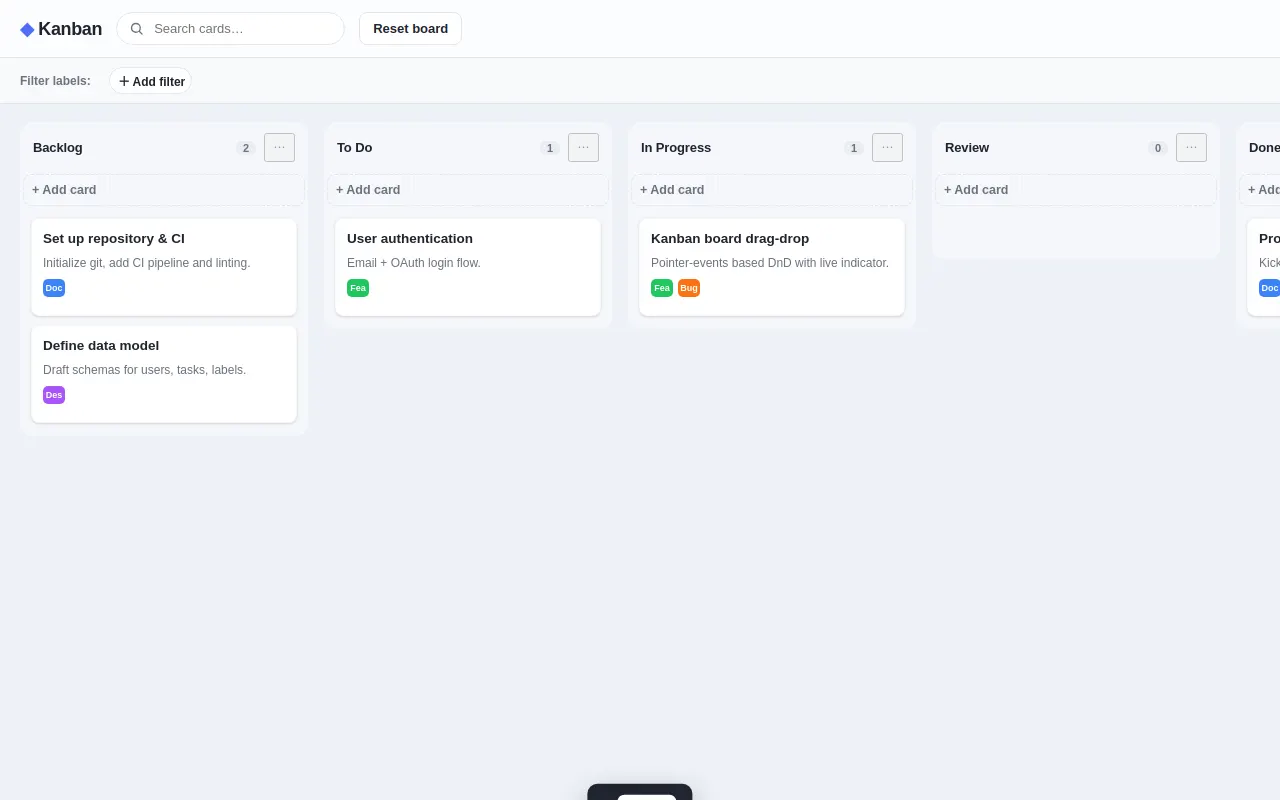The height and width of the screenshot is (800, 1280).
Task: Open the Review column options menu
Action: click(1191, 147)
